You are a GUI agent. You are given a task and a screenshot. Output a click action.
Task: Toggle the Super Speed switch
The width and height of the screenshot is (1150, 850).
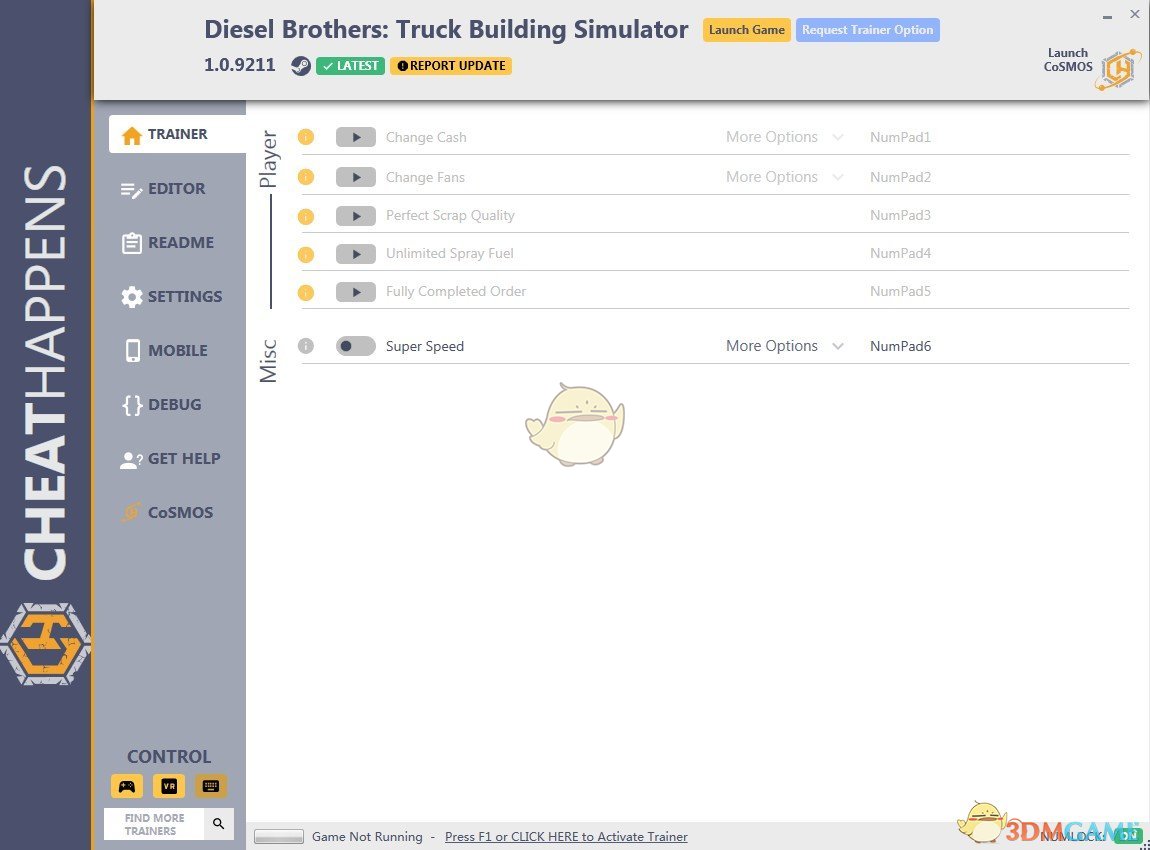point(355,346)
